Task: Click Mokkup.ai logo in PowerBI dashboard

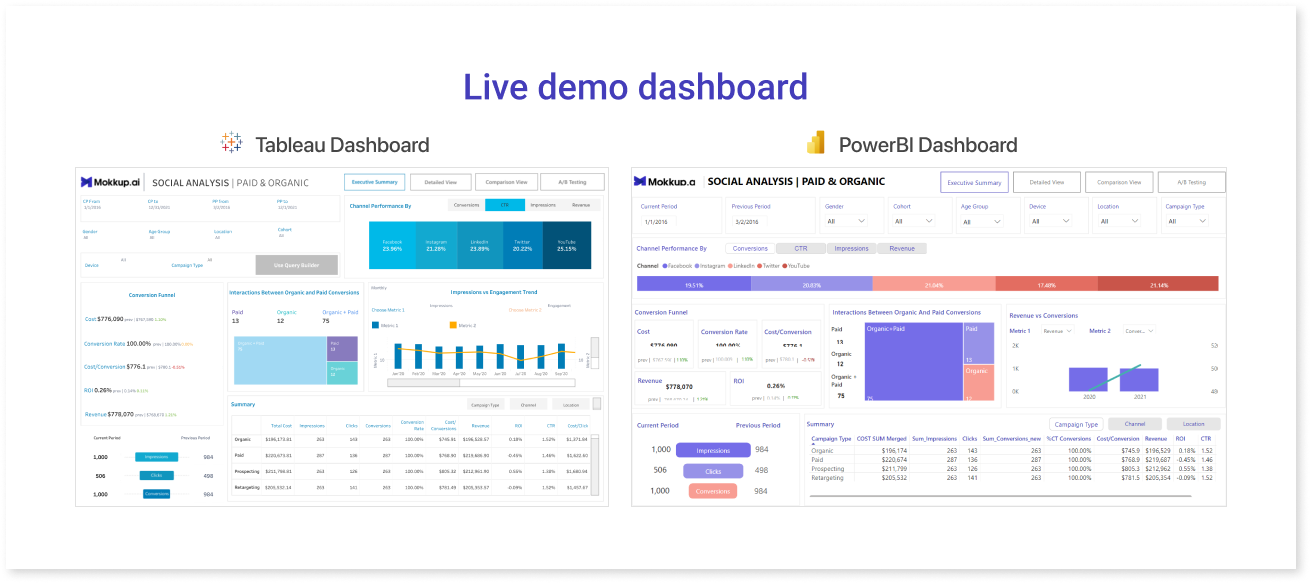Action: point(664,182)
